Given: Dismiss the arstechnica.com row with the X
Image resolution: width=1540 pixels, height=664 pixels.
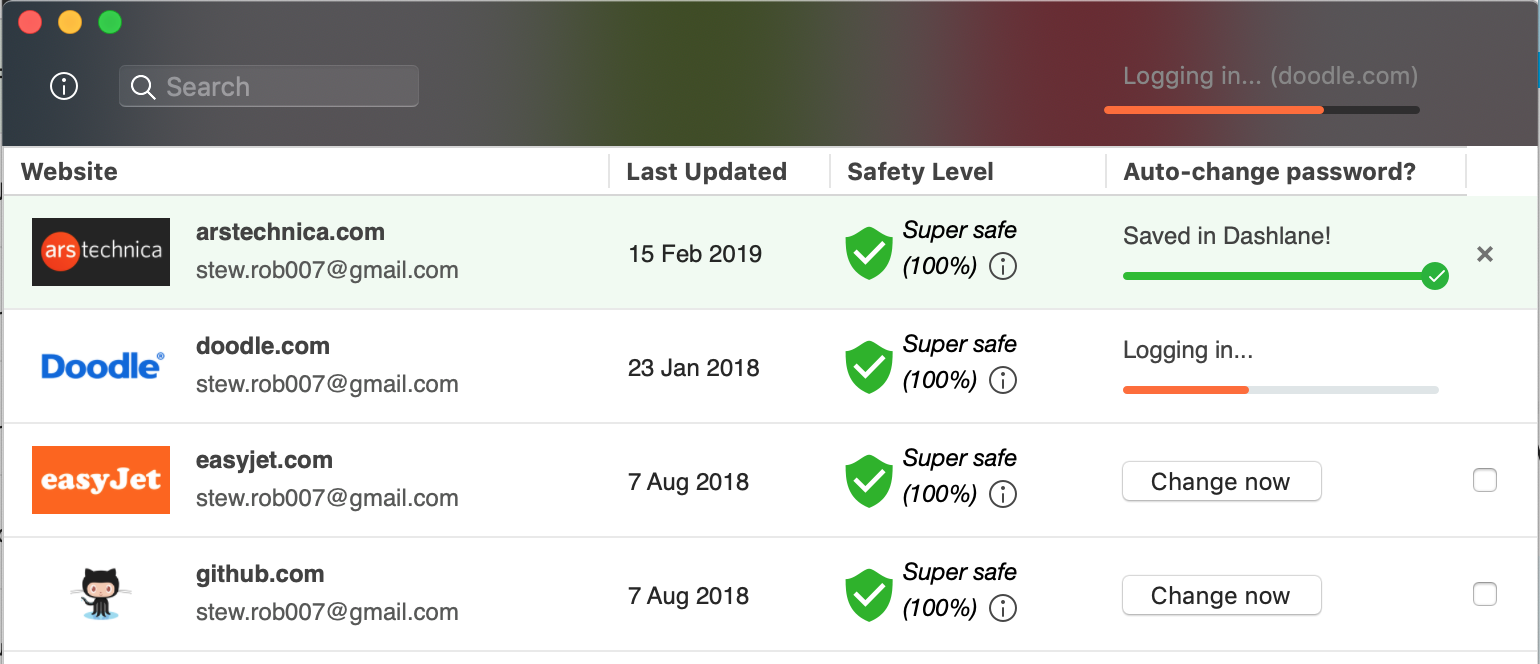Looking at the screenshot, I should [1485, 254].
